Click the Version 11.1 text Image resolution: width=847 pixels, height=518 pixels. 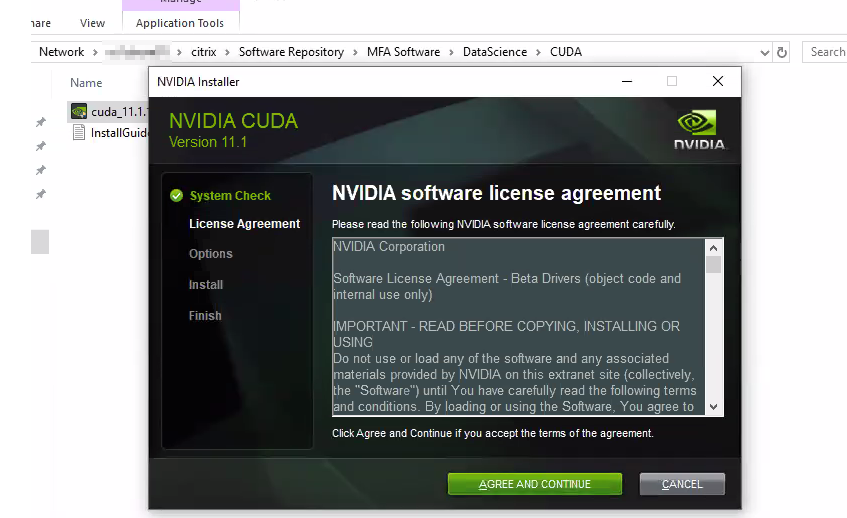coord(208,142)
